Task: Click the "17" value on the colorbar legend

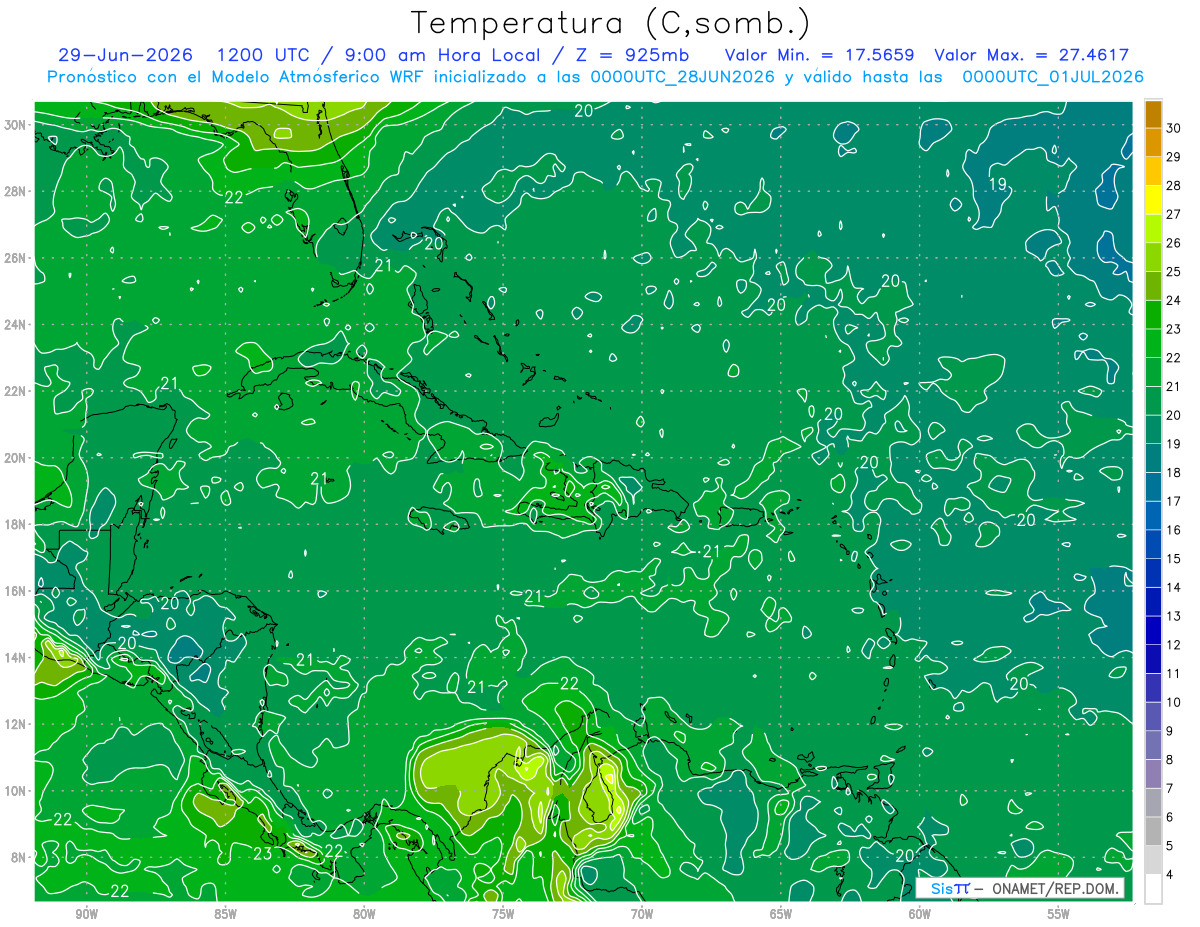Action: pyautogui.click(x=1175, y=502)
